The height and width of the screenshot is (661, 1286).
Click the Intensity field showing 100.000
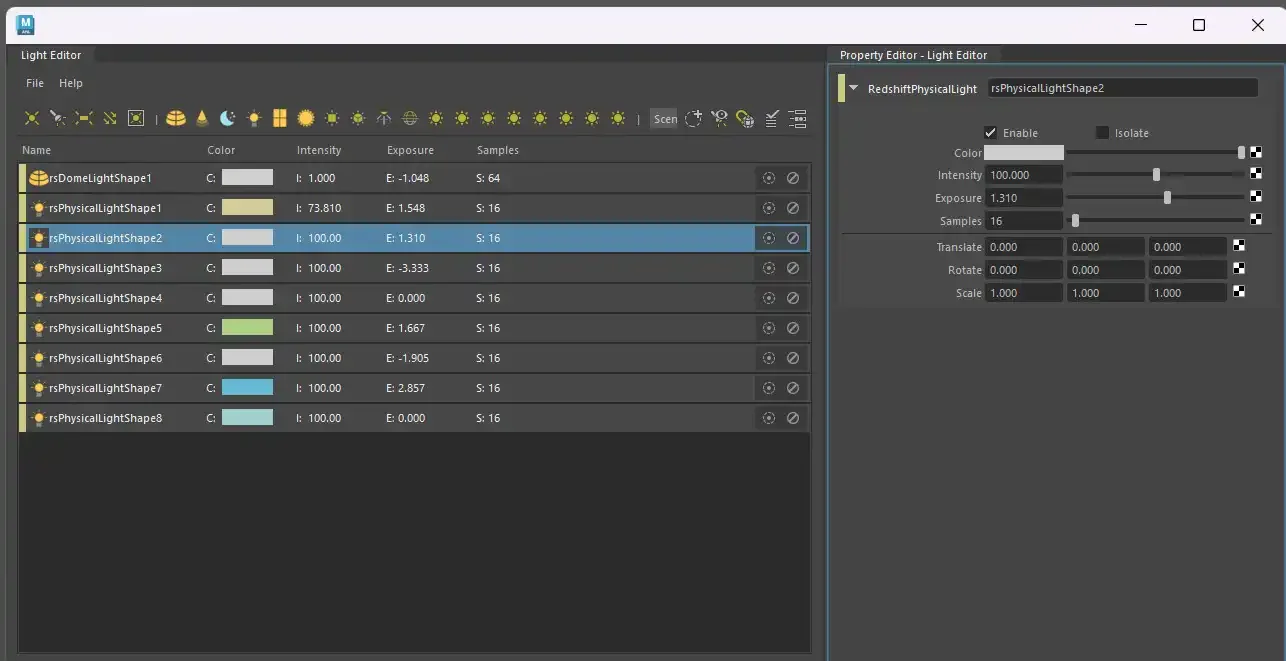coord(1024,175)
